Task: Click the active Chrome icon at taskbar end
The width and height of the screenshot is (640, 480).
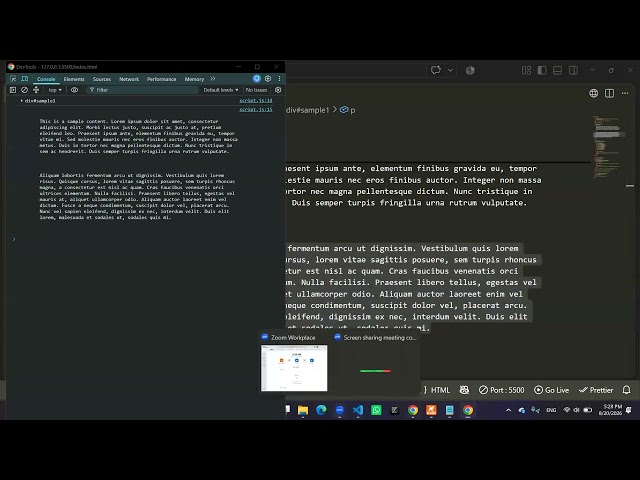Action: 468,410
